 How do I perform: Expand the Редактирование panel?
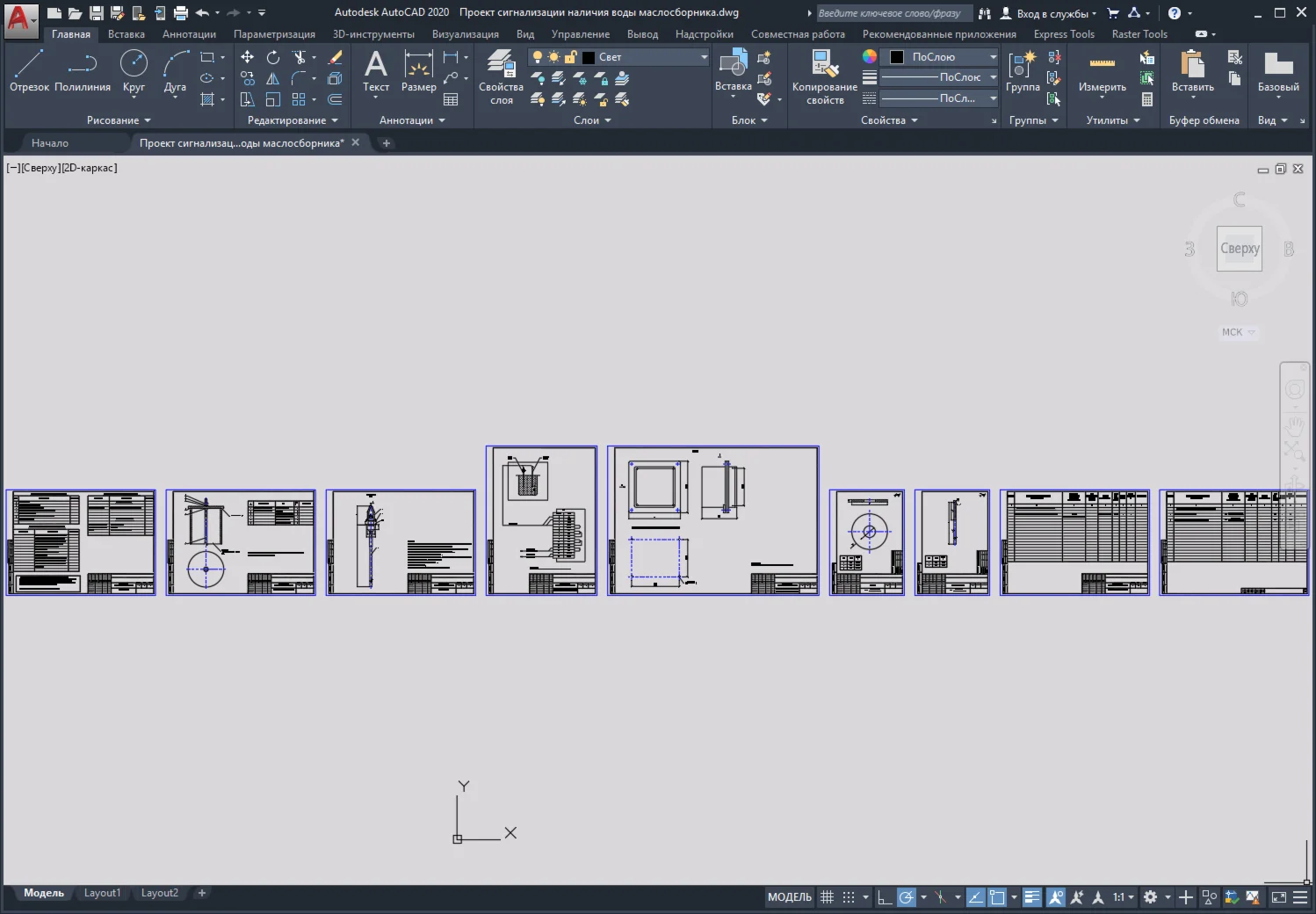click(x=293, y=120)
